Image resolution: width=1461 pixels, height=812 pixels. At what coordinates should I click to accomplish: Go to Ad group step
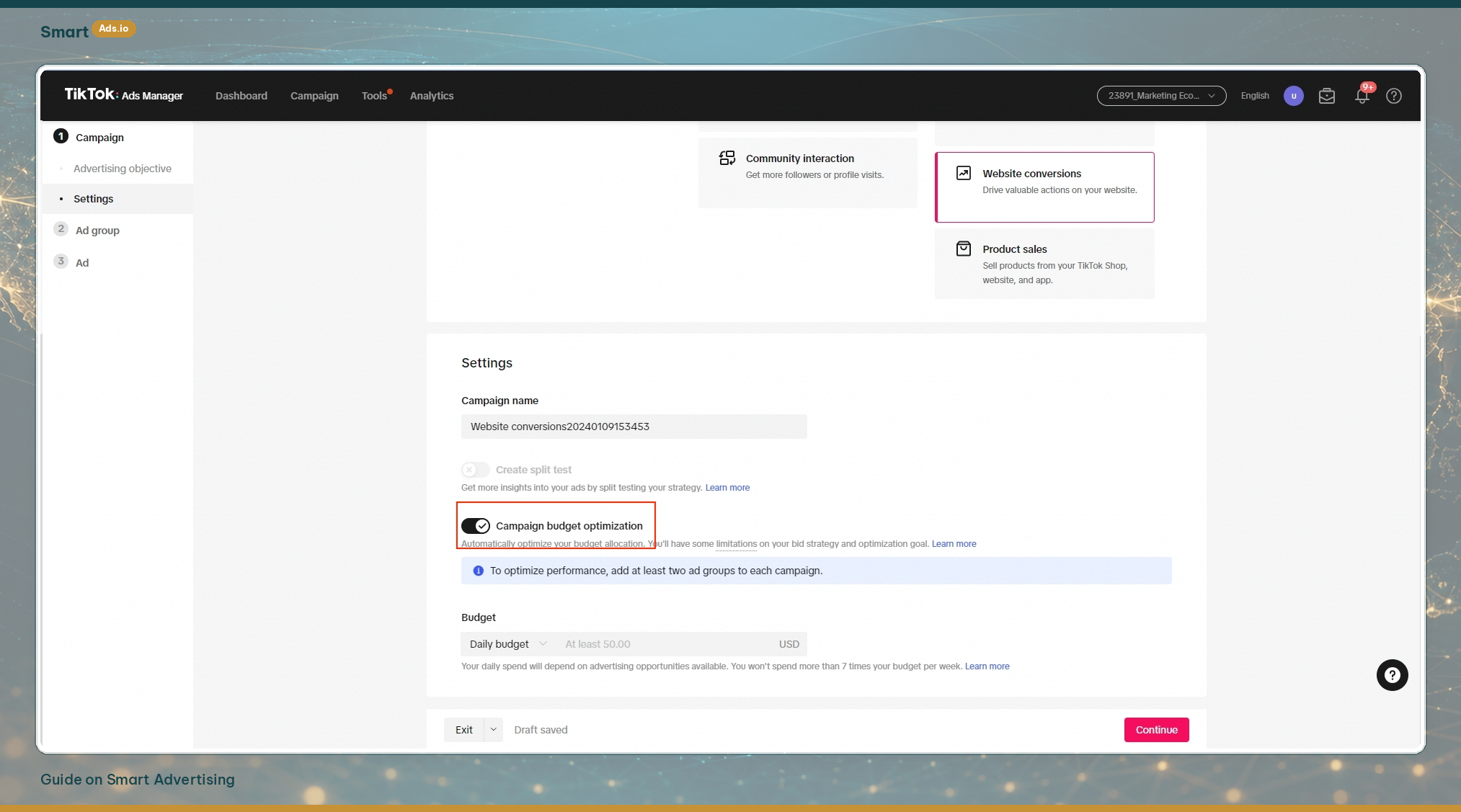pos(97,231)
